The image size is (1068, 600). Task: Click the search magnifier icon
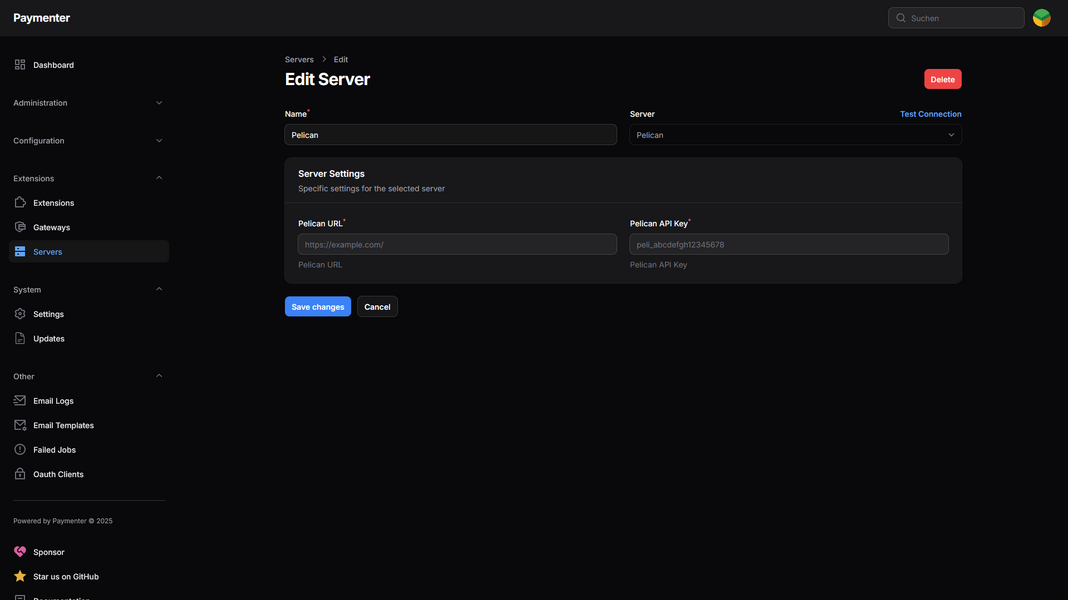coord(901,18)
